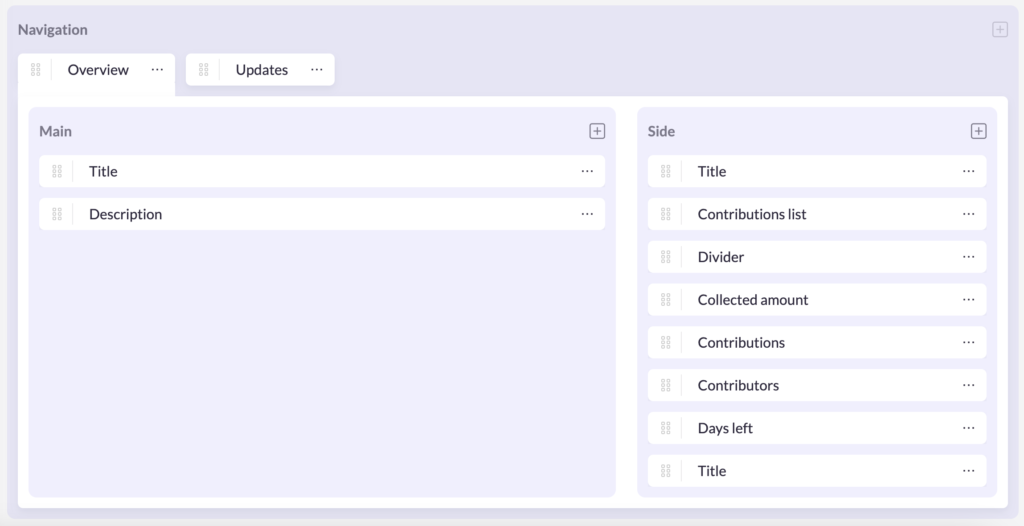Select the Contributions block in Side
Screen dimensions: 1024x526
741,343
